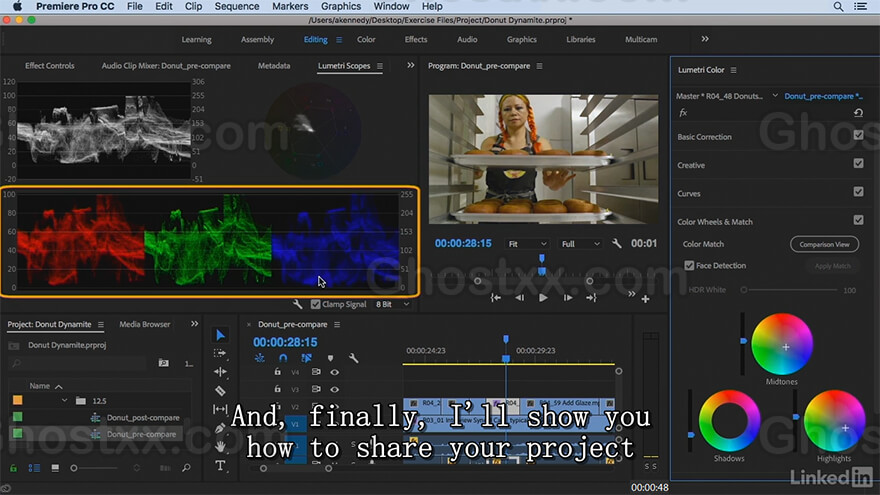Screen dimensions: 880x495
Task: Select Donut_post-compare sequence in project
Action: [x=143, y=418]
